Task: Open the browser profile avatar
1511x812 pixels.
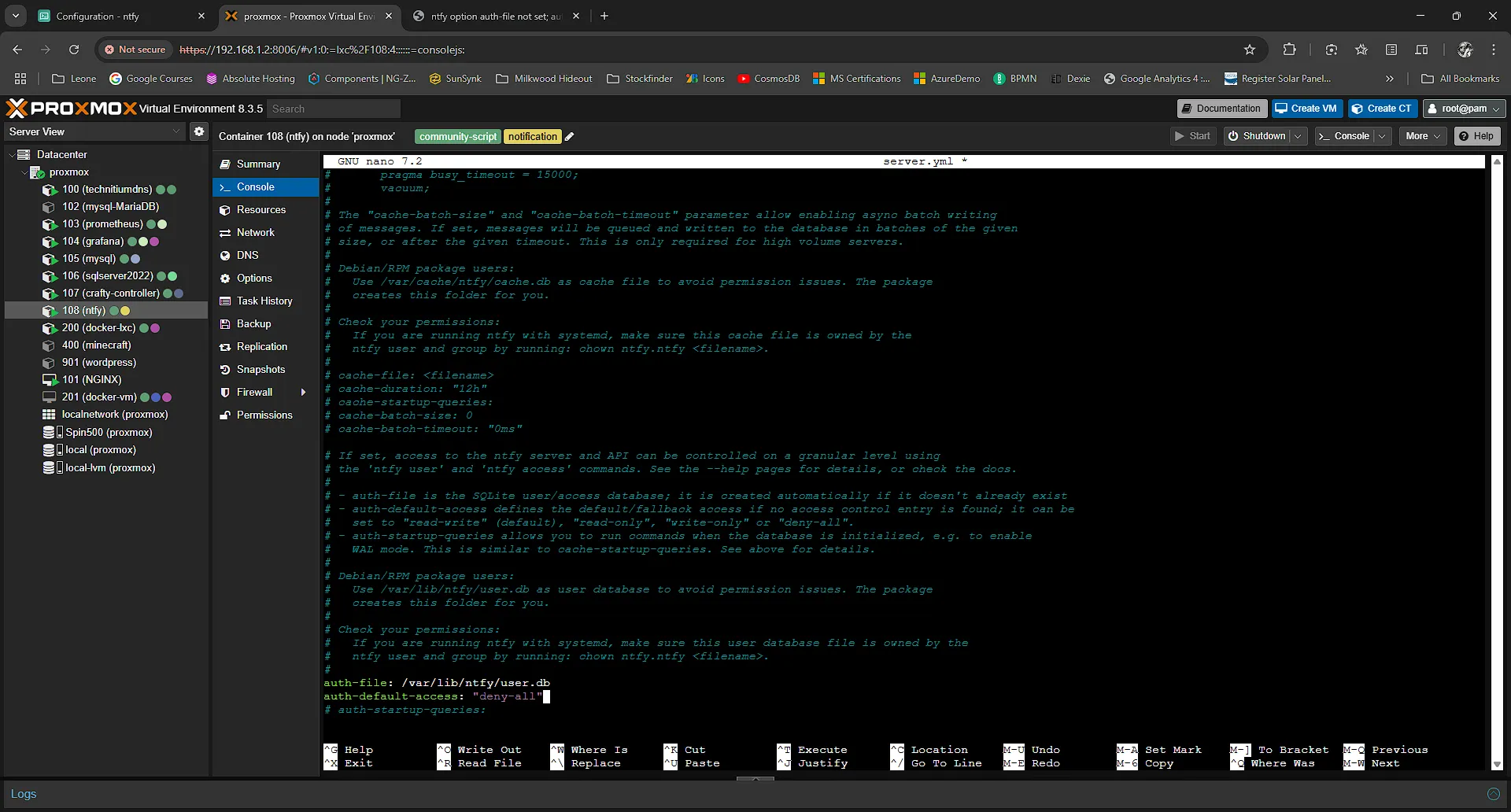Action: pyautogui.click(x=1465, y=50)
